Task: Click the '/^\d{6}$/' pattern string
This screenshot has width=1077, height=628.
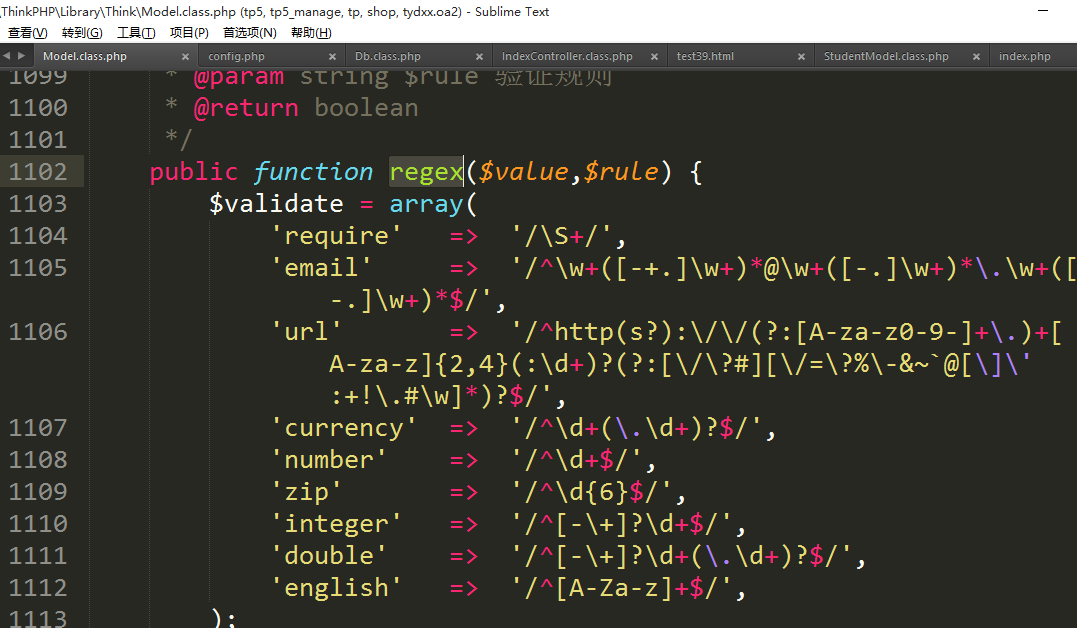Action: click(x=591, y=492)
